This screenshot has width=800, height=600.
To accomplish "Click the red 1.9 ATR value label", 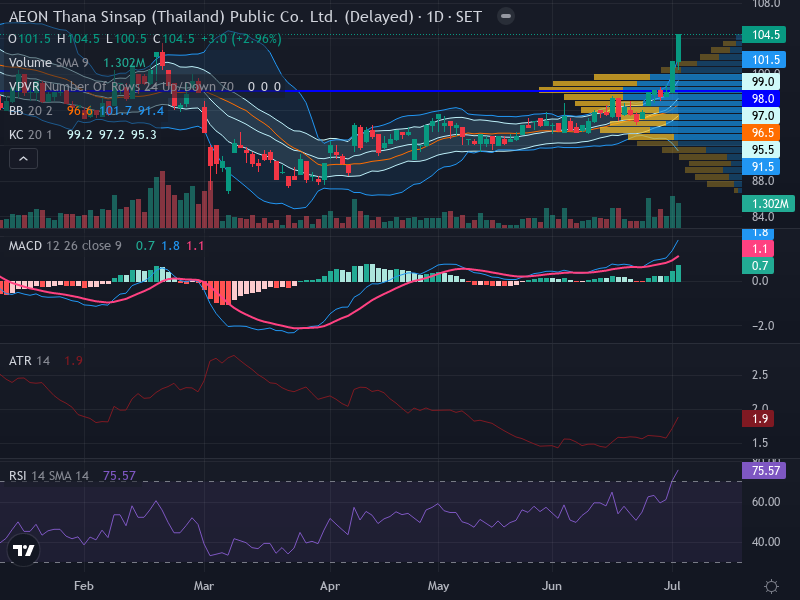I will 758,419.
